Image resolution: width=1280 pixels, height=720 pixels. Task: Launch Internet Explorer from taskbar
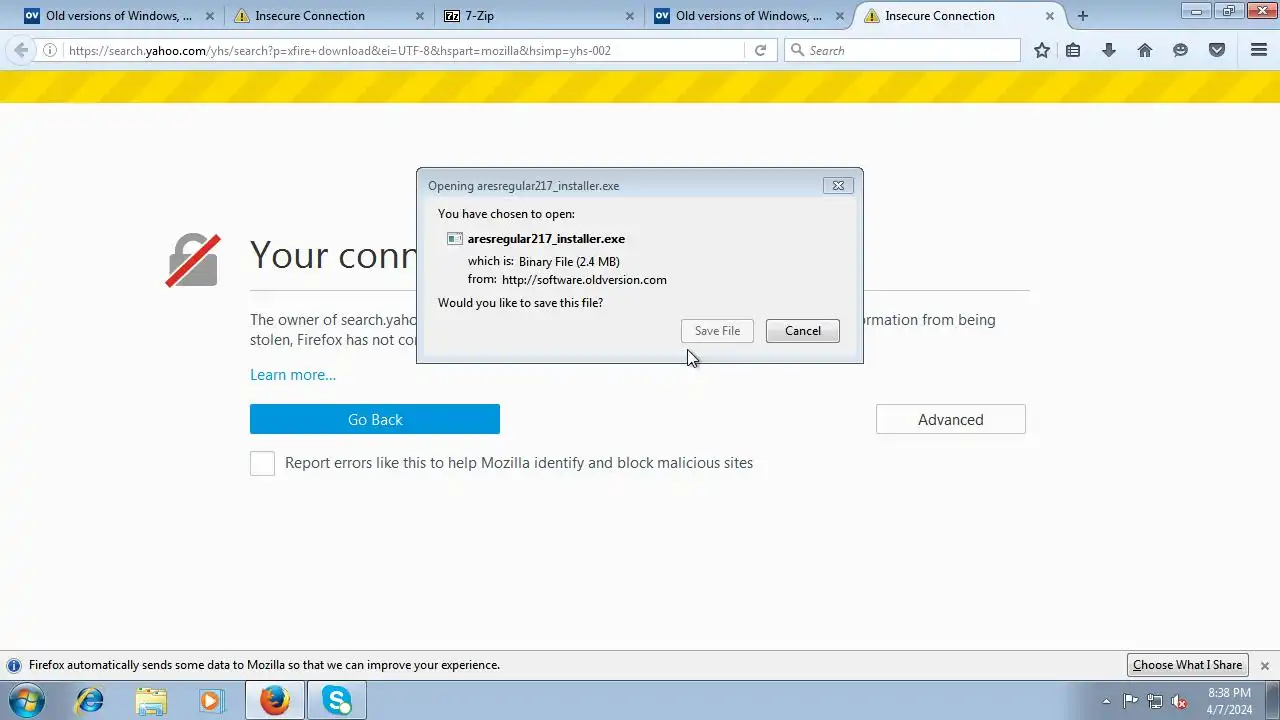pos(90,700)
